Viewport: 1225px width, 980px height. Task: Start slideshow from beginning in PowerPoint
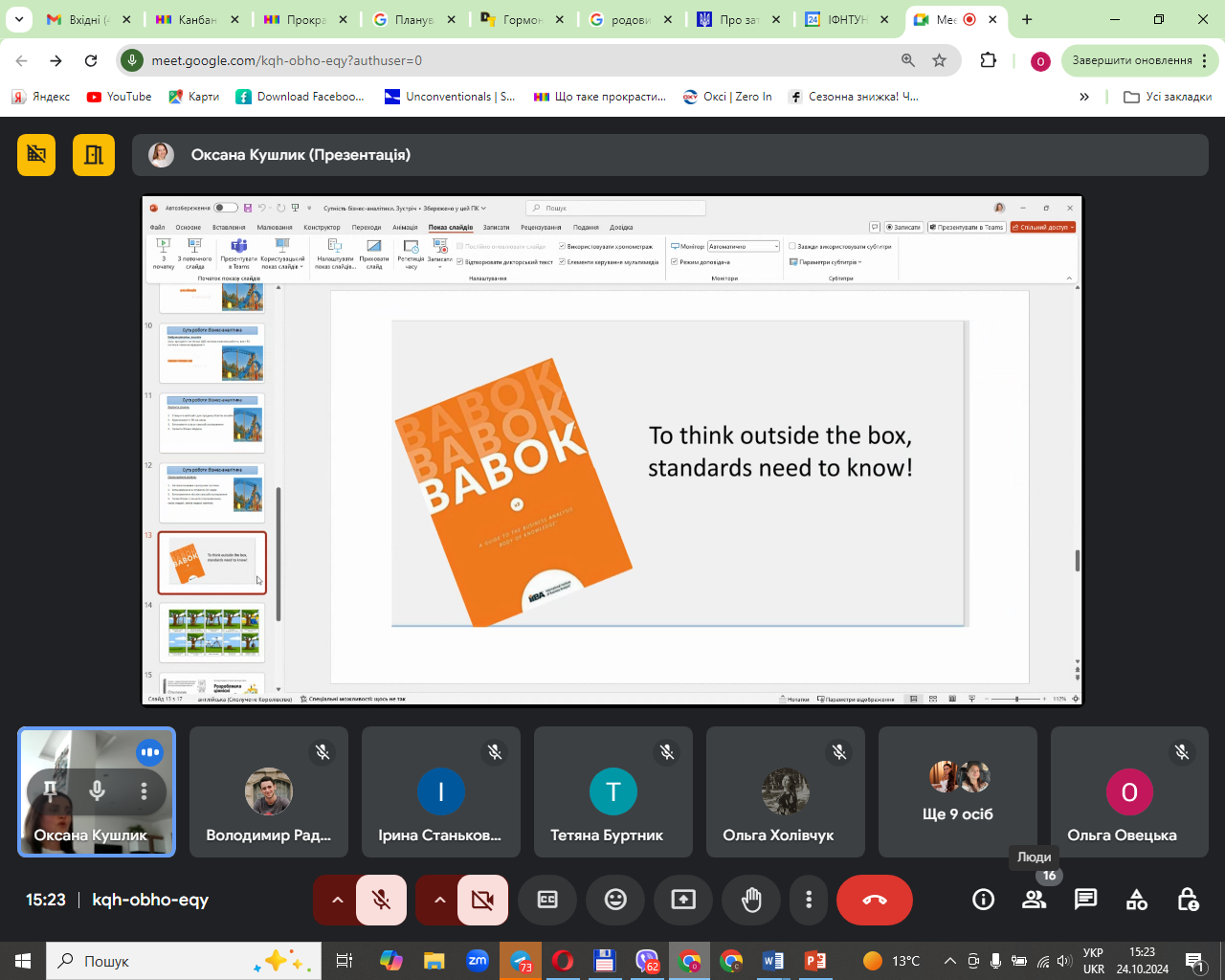click(x=164, y=254)
